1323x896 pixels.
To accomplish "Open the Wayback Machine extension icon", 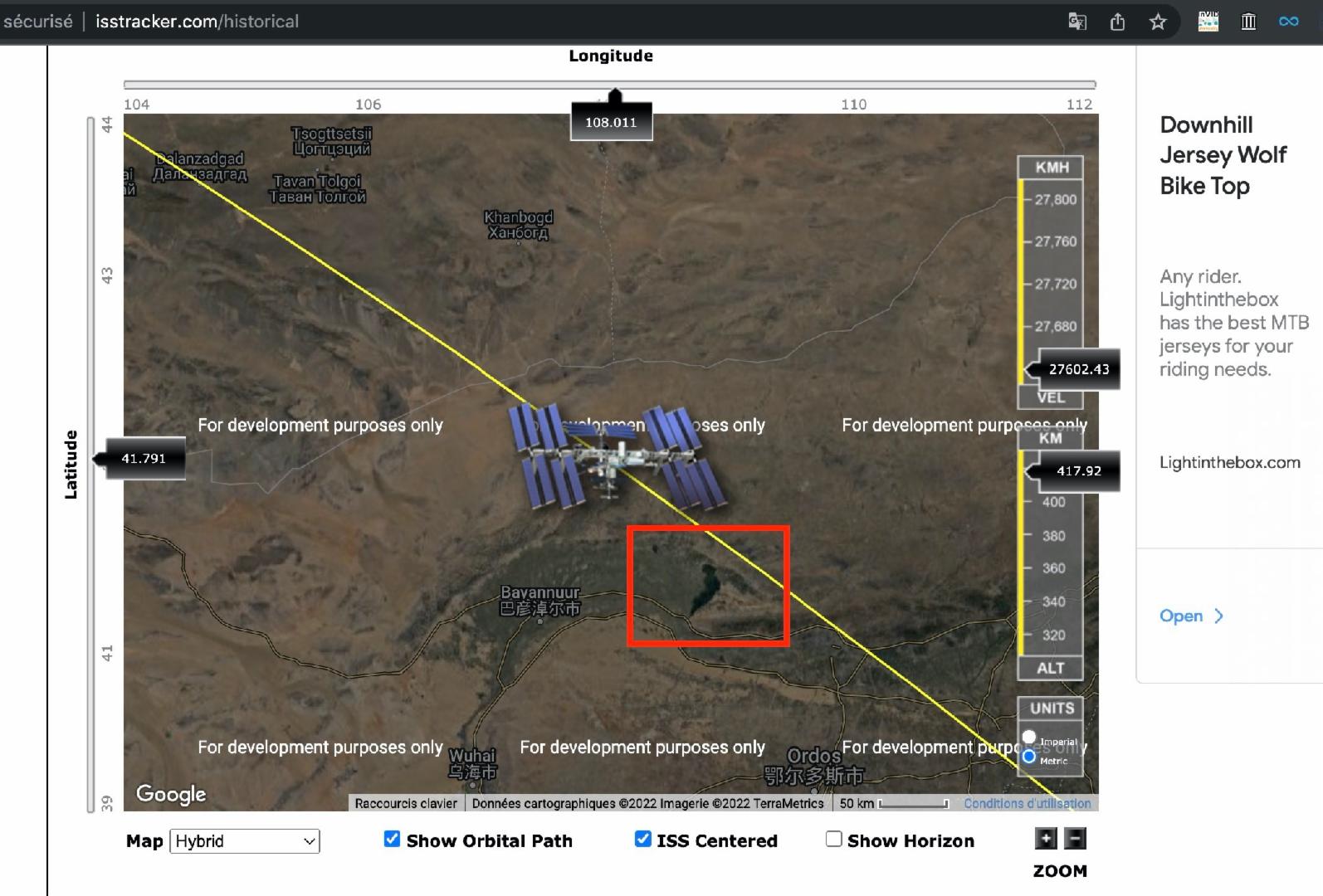I will click(1248, 22).
